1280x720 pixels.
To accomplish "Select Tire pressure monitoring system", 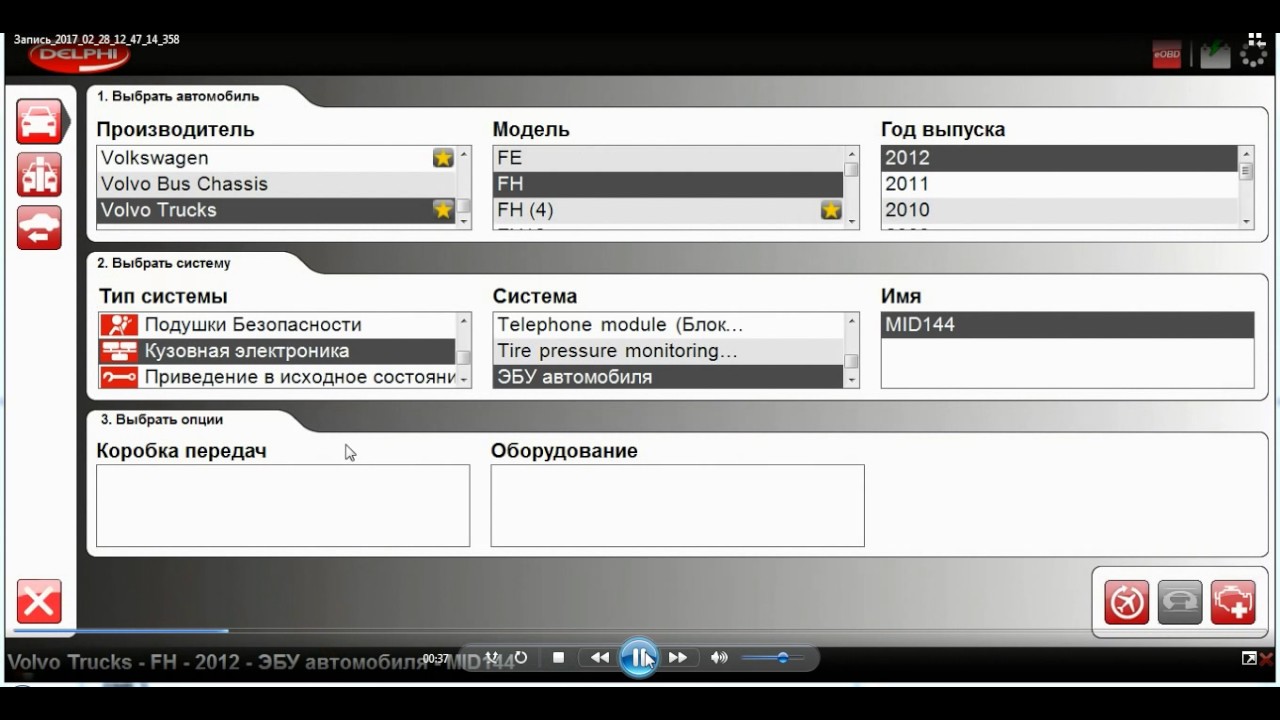I will pos(668,351).
